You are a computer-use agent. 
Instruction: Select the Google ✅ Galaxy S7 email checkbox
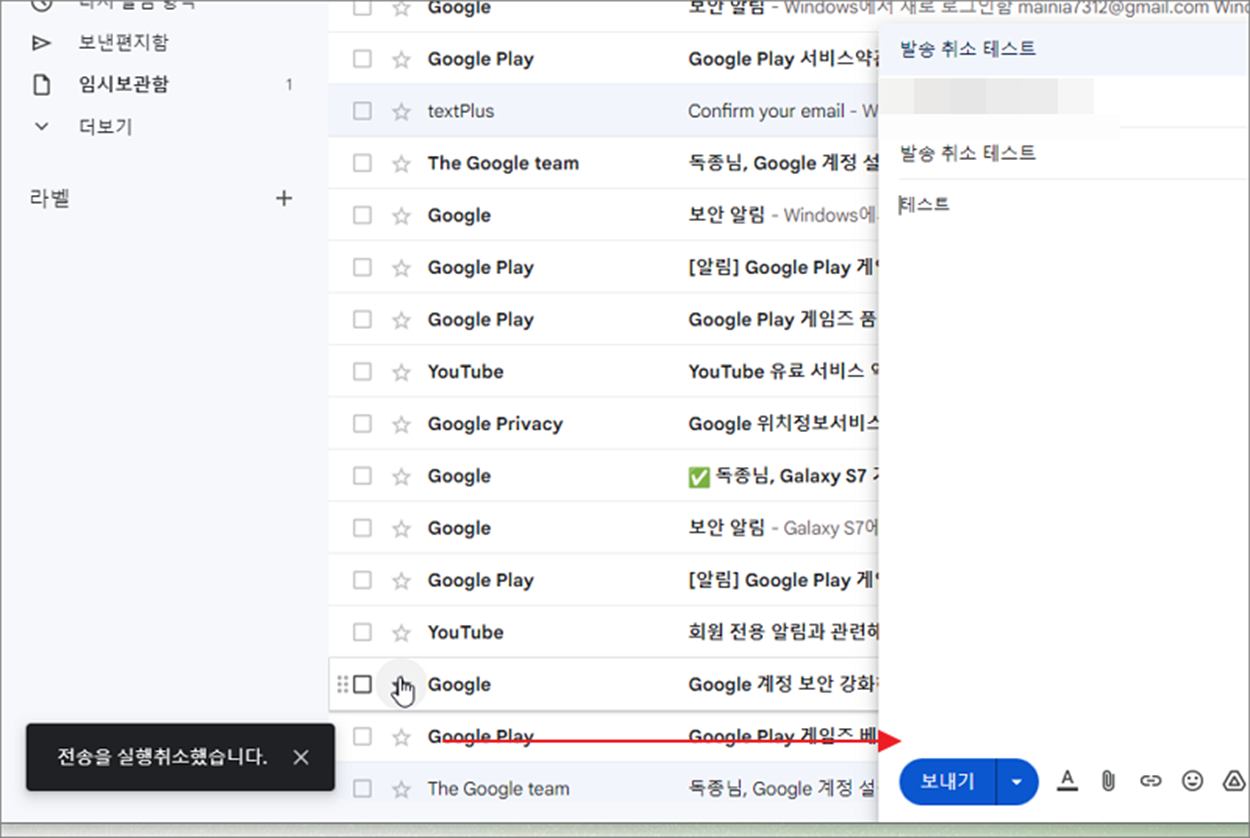point(362,476)
